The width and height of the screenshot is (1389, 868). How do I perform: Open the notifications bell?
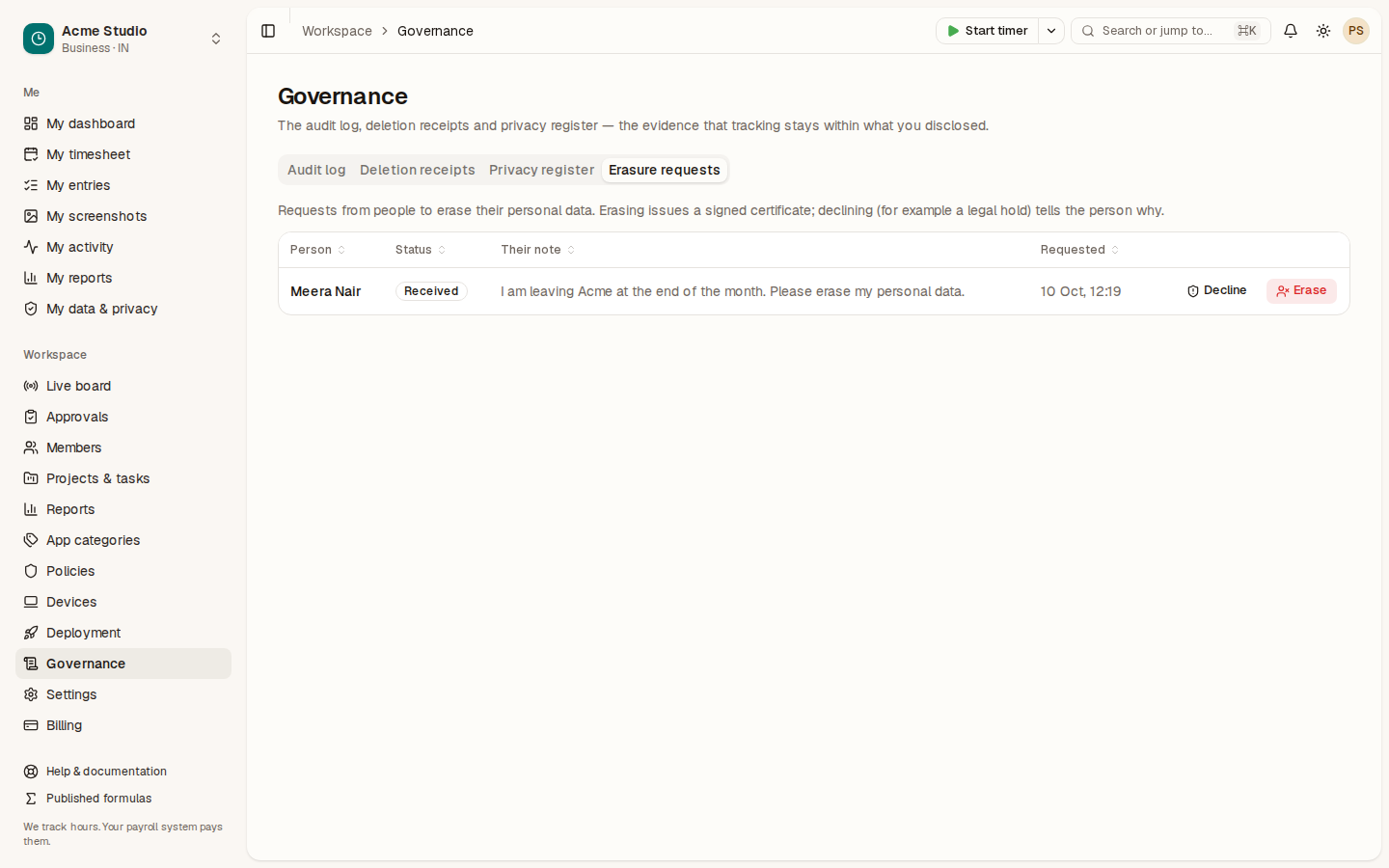pos(1291,31)
